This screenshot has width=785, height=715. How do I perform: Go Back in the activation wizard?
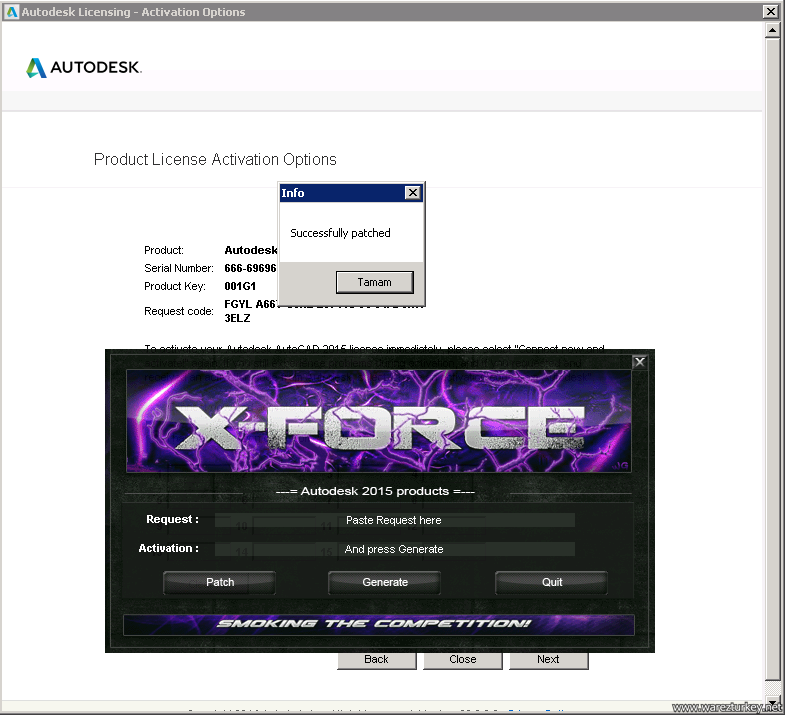coord(376,660)
